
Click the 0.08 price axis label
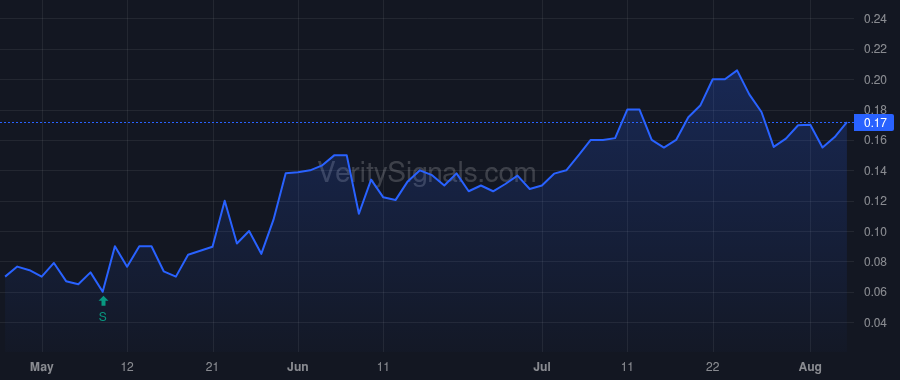pyautogui.click(x=875, y=262)
